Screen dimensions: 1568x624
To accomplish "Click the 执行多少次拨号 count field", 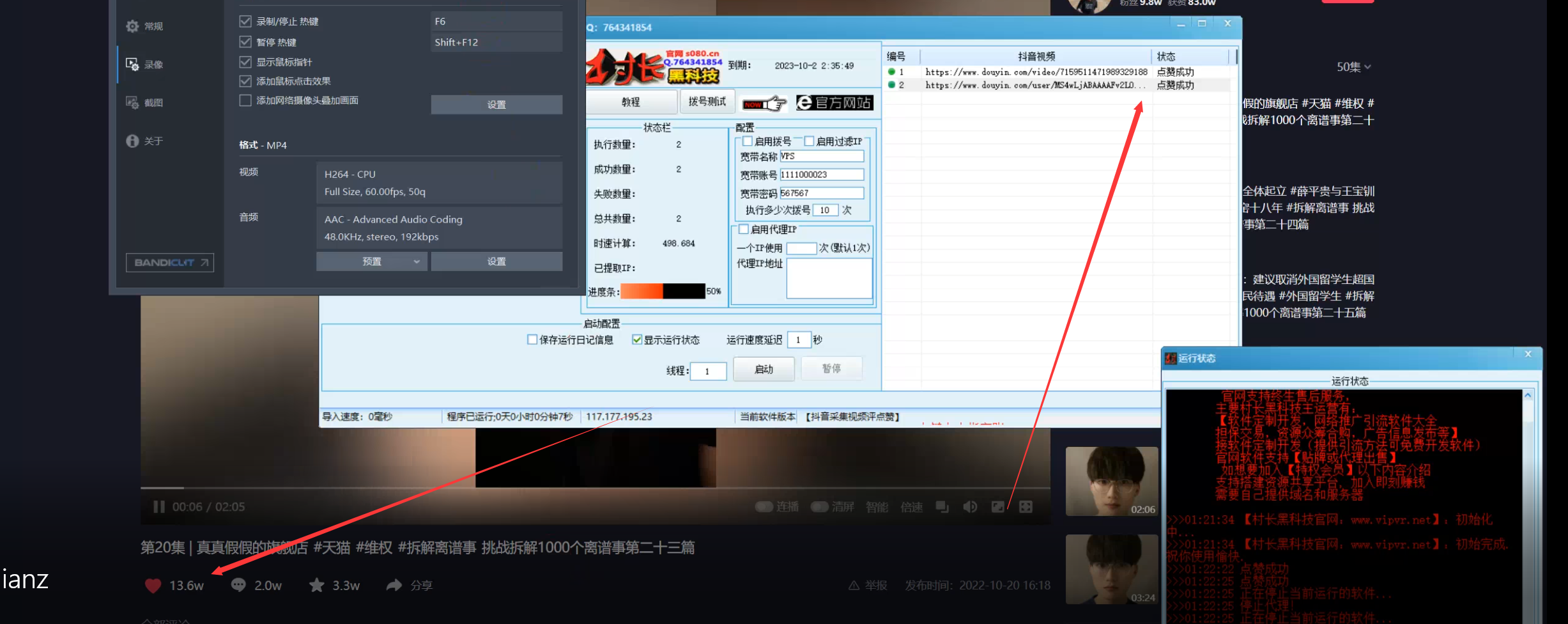I will pyautogui.click(x=826, y=210).
